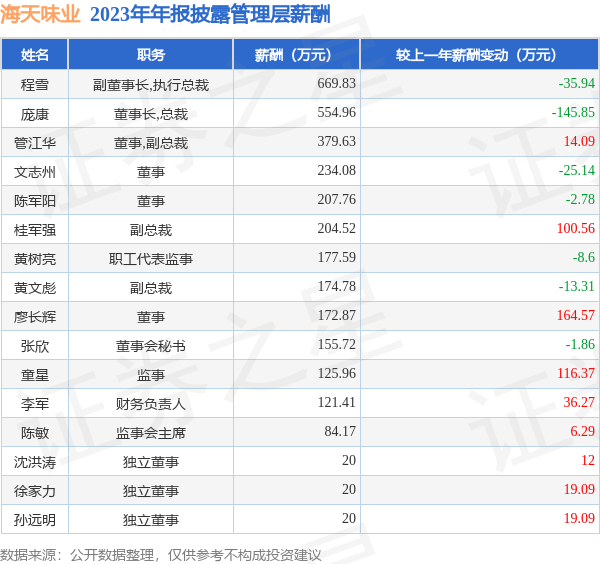Click the position 副董事长,执行总裁

tap(151, 85)
